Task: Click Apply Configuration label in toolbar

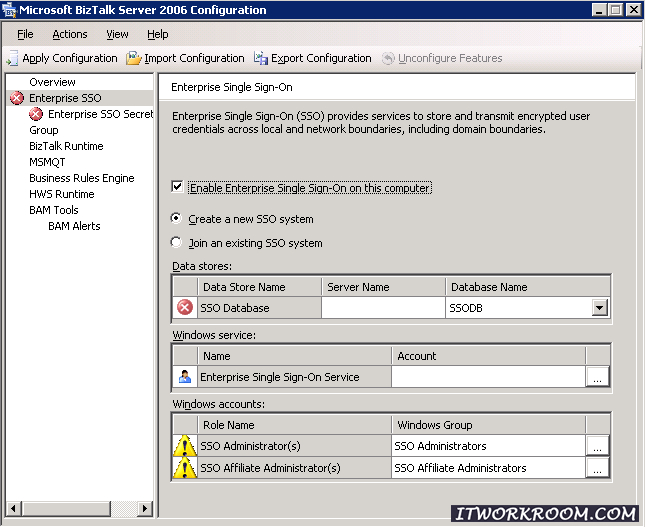Action: (70, 58)
